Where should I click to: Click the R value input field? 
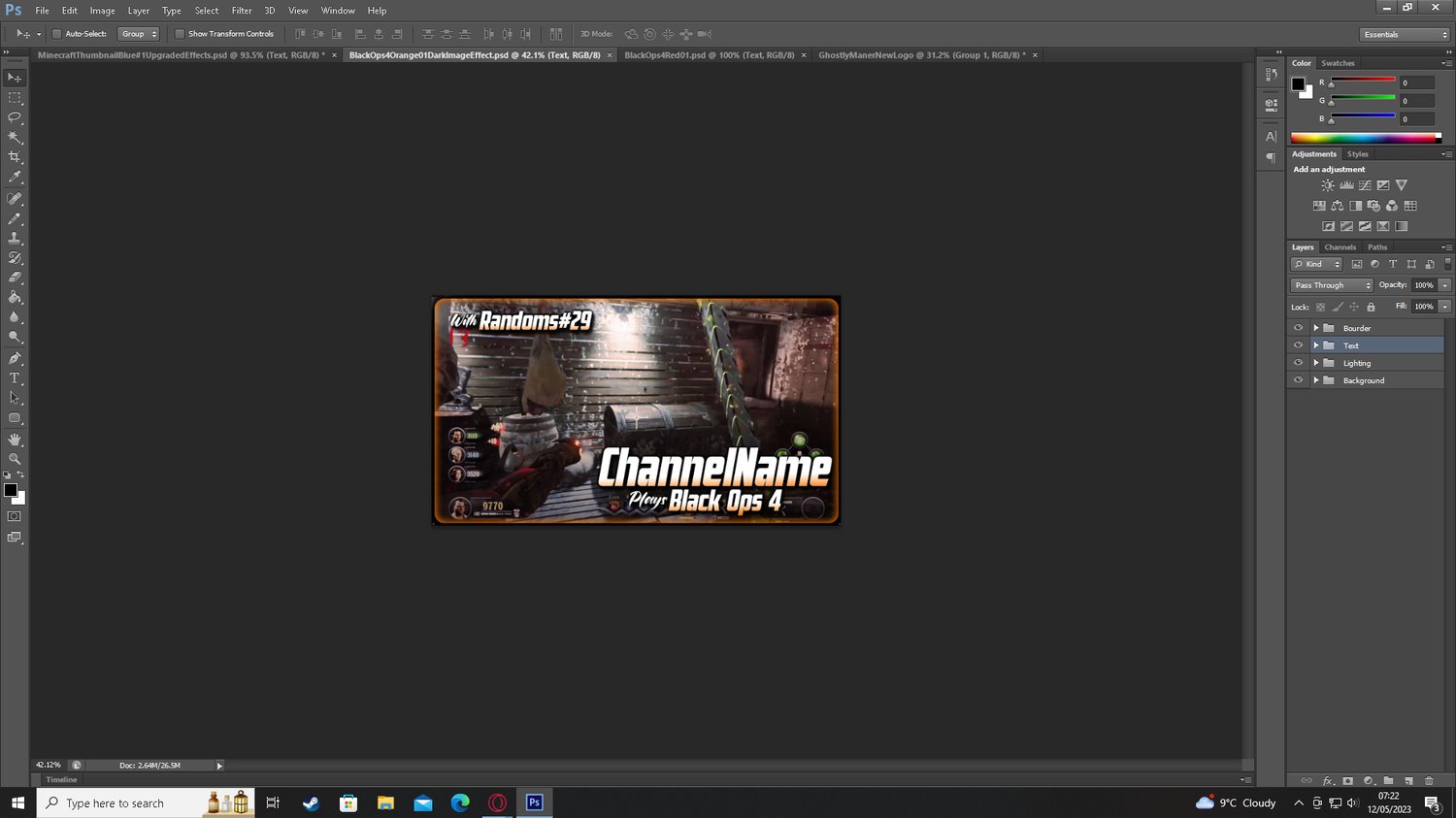pos(1417,82)
